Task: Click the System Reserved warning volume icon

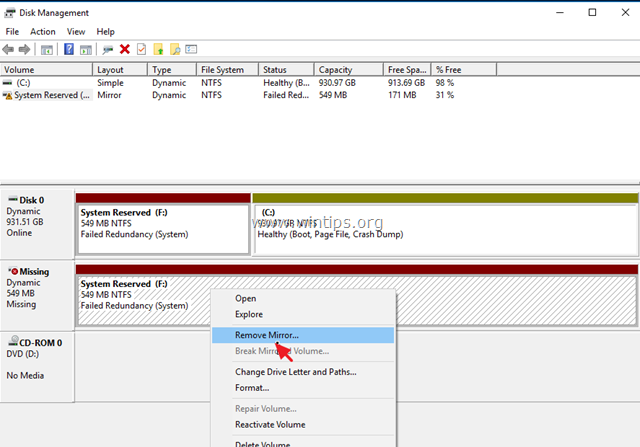Action: (7, 95)
